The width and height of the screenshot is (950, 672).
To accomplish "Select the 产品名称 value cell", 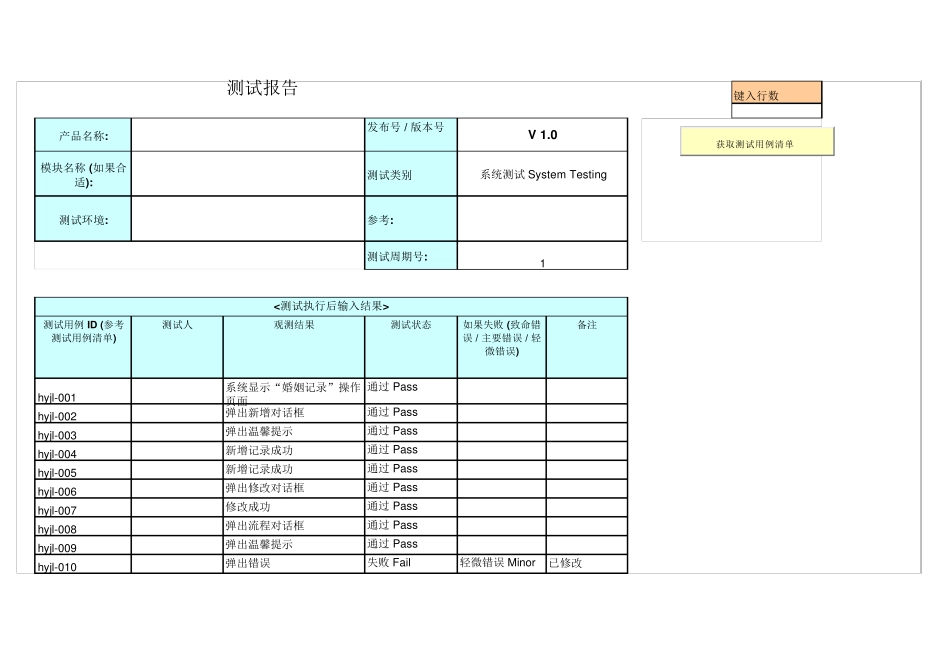I will click(x=248, y=135).
